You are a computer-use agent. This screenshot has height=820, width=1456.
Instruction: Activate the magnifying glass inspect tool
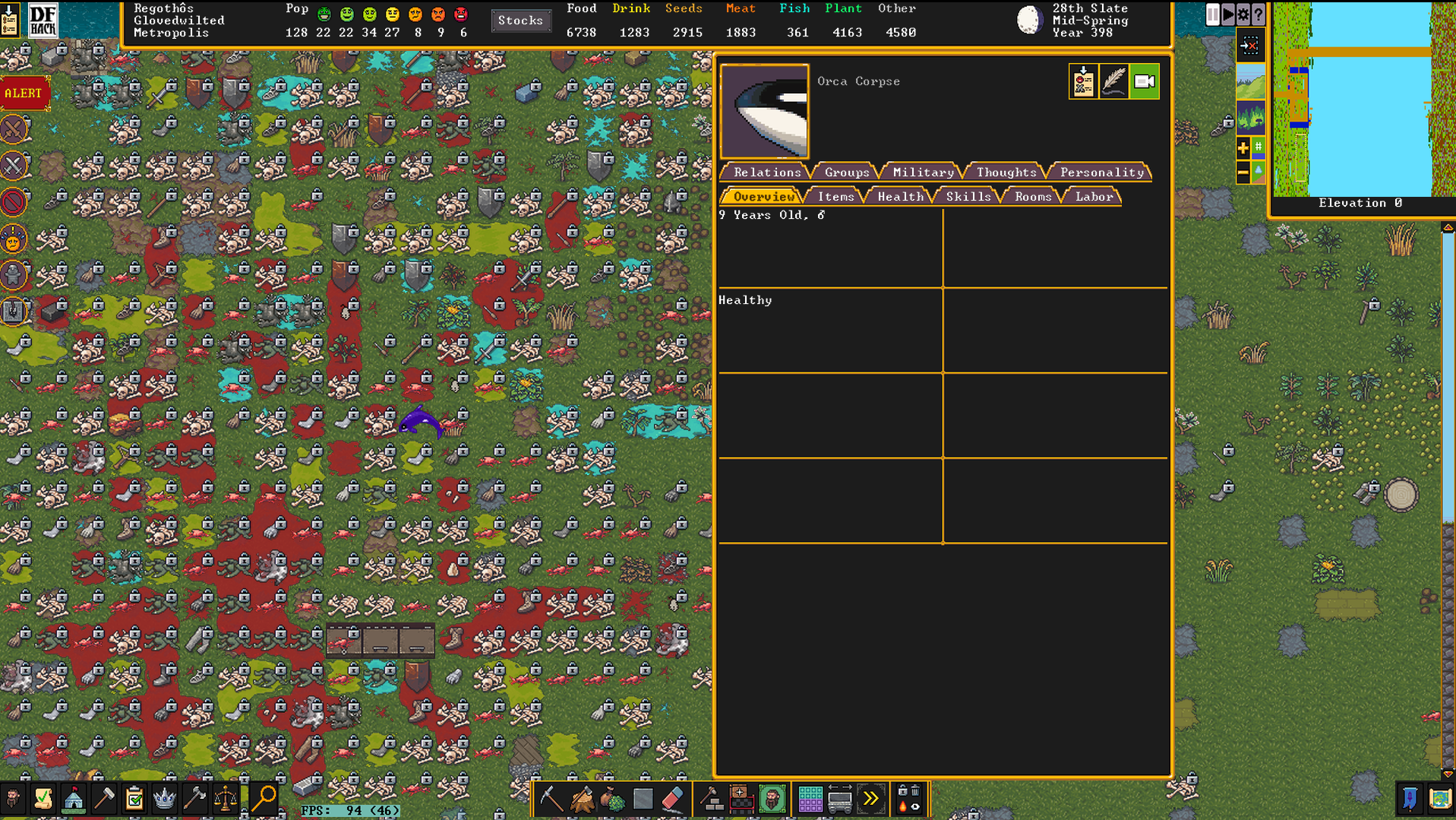264,799
